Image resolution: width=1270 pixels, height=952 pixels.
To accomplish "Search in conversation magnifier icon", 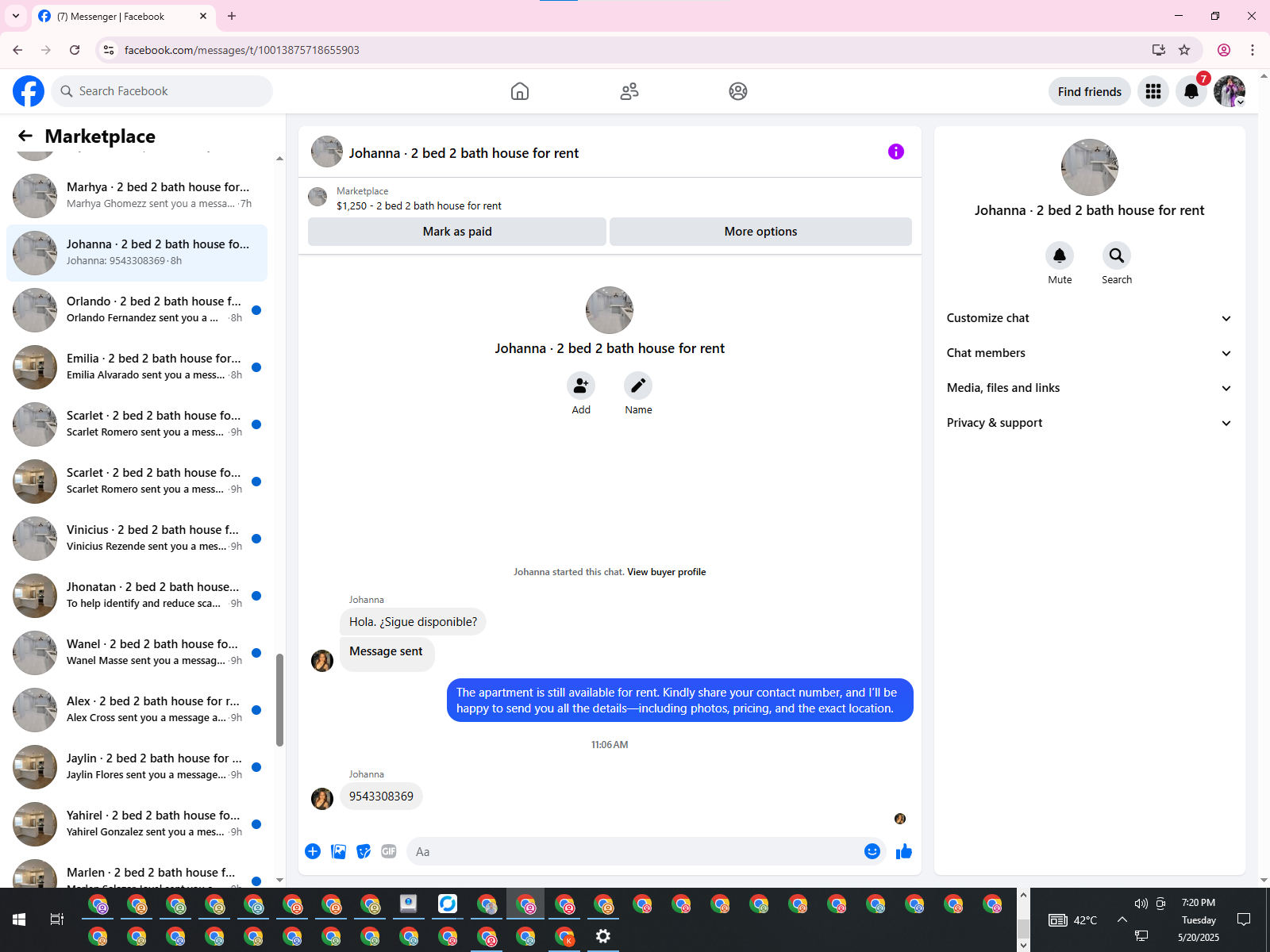I will pos(1117,255).
